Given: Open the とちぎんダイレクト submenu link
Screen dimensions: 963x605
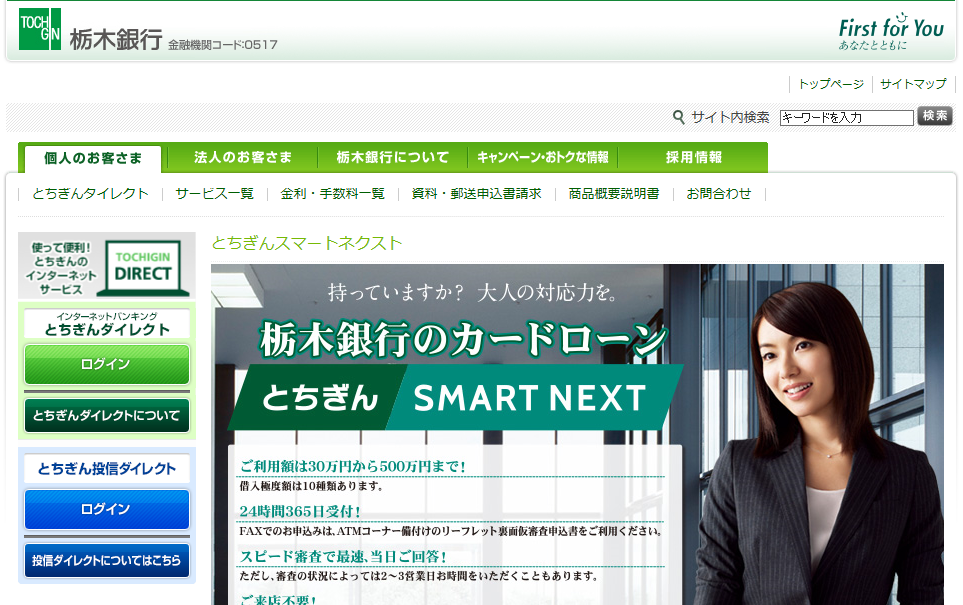Looking at the screenshot, I should pyautogui.click(x=90, y=194).
